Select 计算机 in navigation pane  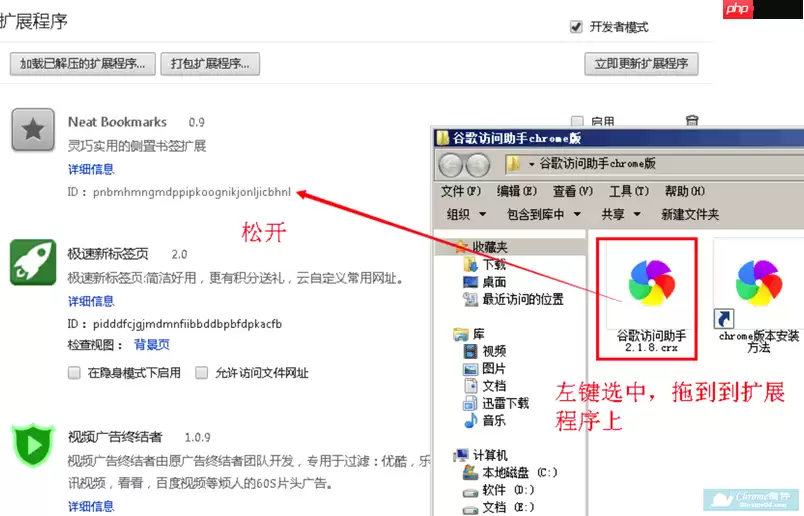coord(481,455)
